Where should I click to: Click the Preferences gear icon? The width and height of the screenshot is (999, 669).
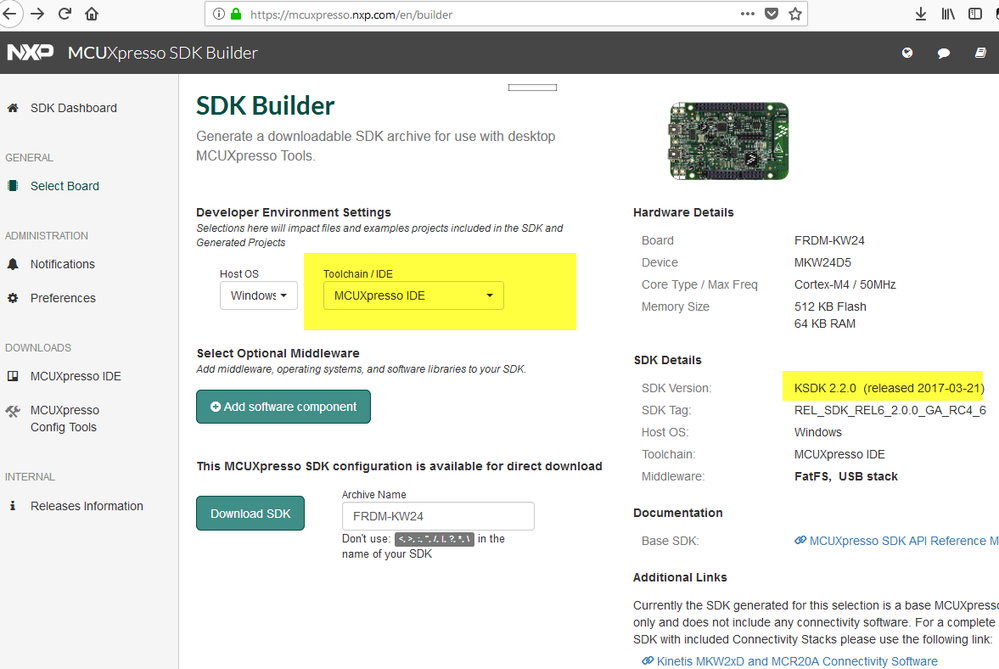click(x=12, y=298)
